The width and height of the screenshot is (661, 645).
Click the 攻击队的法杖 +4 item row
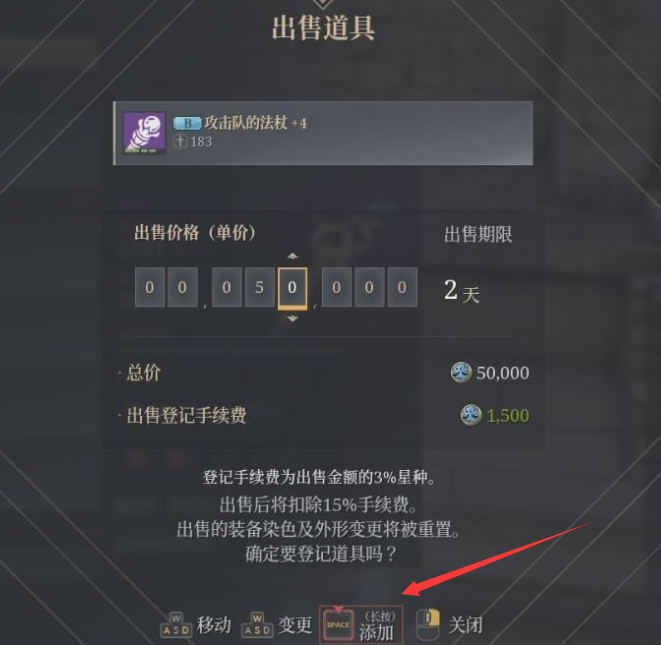[323, 133]
